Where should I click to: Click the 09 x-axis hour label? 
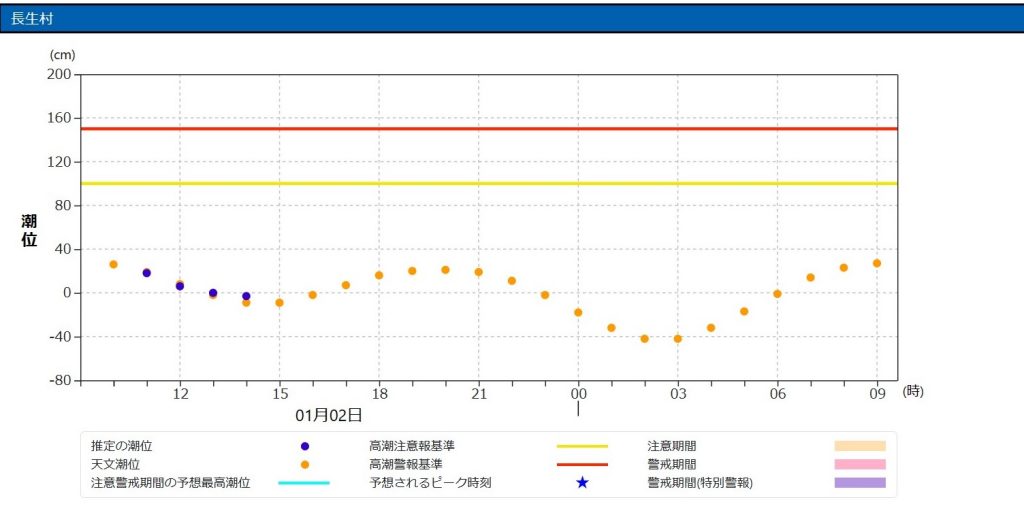(877, 394)
